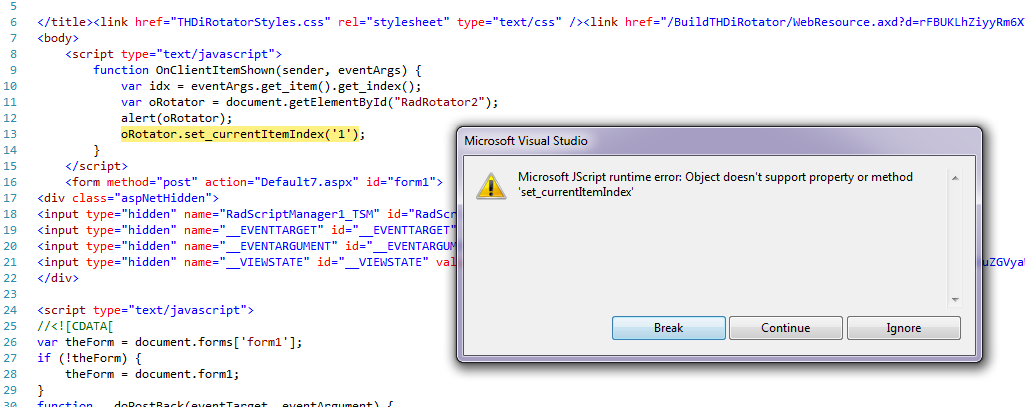Click the //<![CDATA[ comment line
The image size is (1025, 407).
coord(76,326)
